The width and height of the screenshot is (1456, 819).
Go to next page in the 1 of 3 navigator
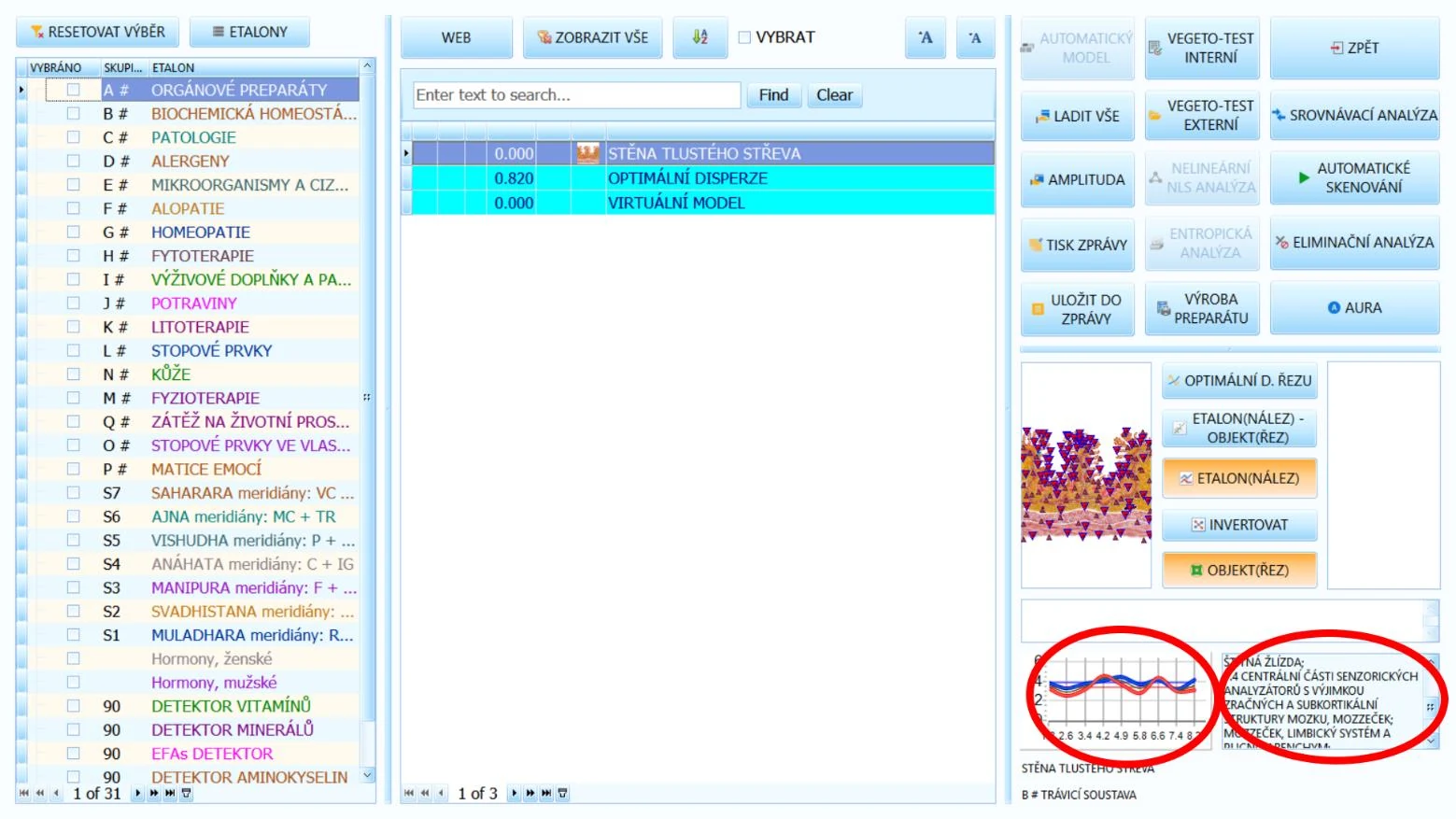(530, 794)
